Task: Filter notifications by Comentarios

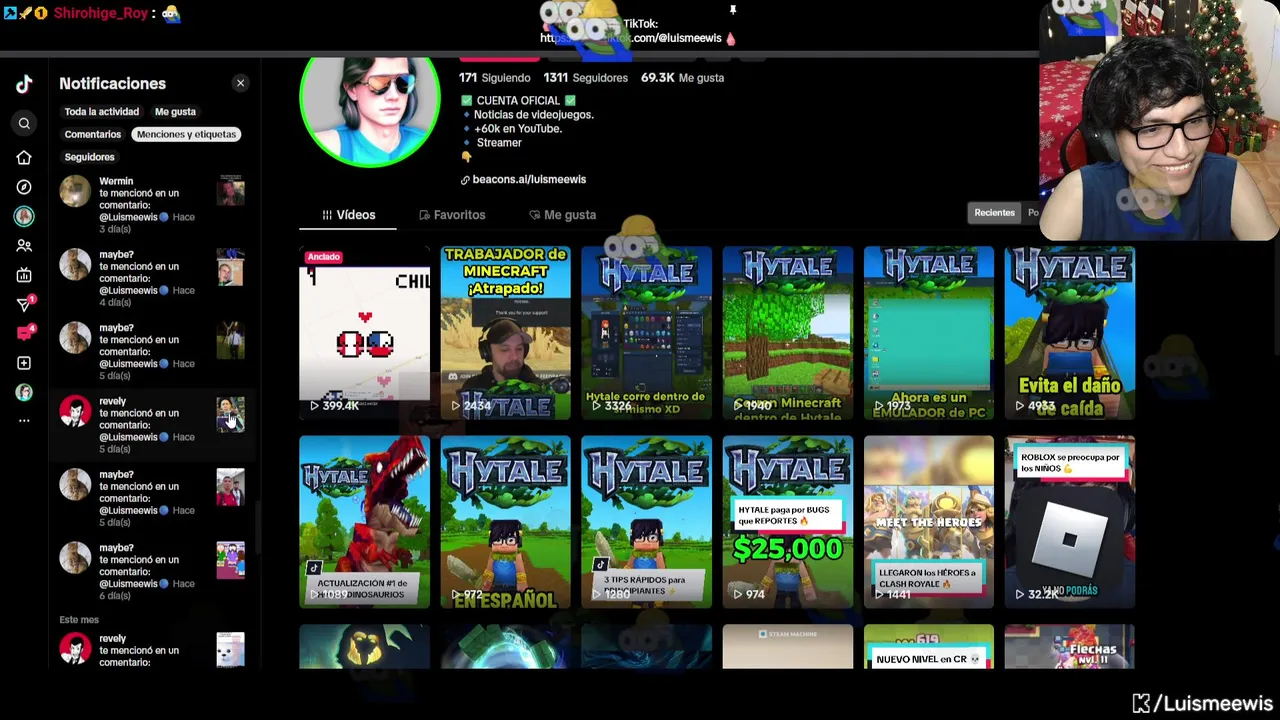Action: pyautogui.click(x=92, y=134)
